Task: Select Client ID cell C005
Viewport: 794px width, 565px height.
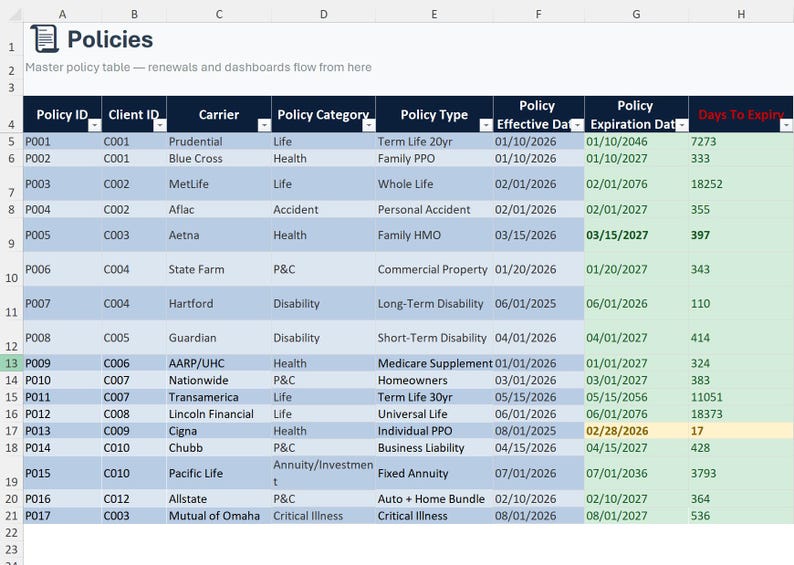Action: click(x=134, y=337)
